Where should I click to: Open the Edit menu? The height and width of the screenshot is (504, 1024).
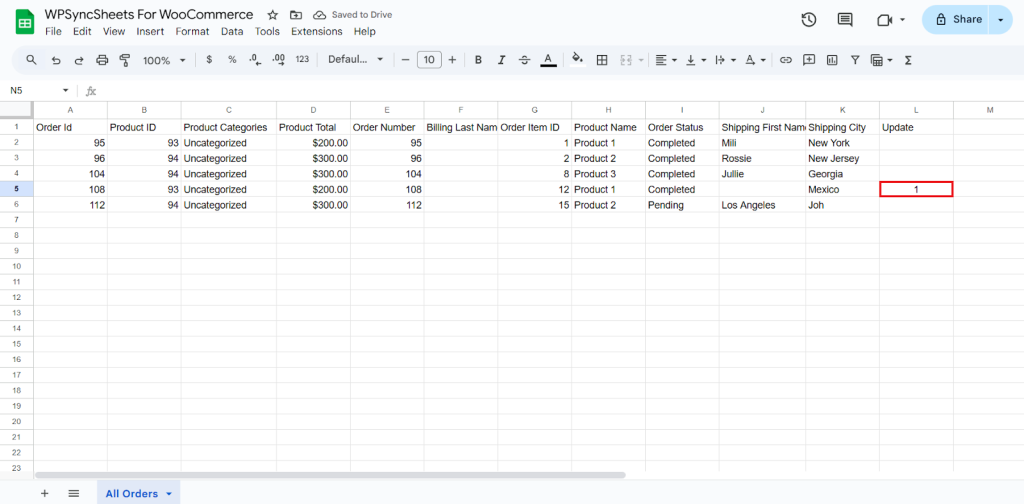coord(82,31)
